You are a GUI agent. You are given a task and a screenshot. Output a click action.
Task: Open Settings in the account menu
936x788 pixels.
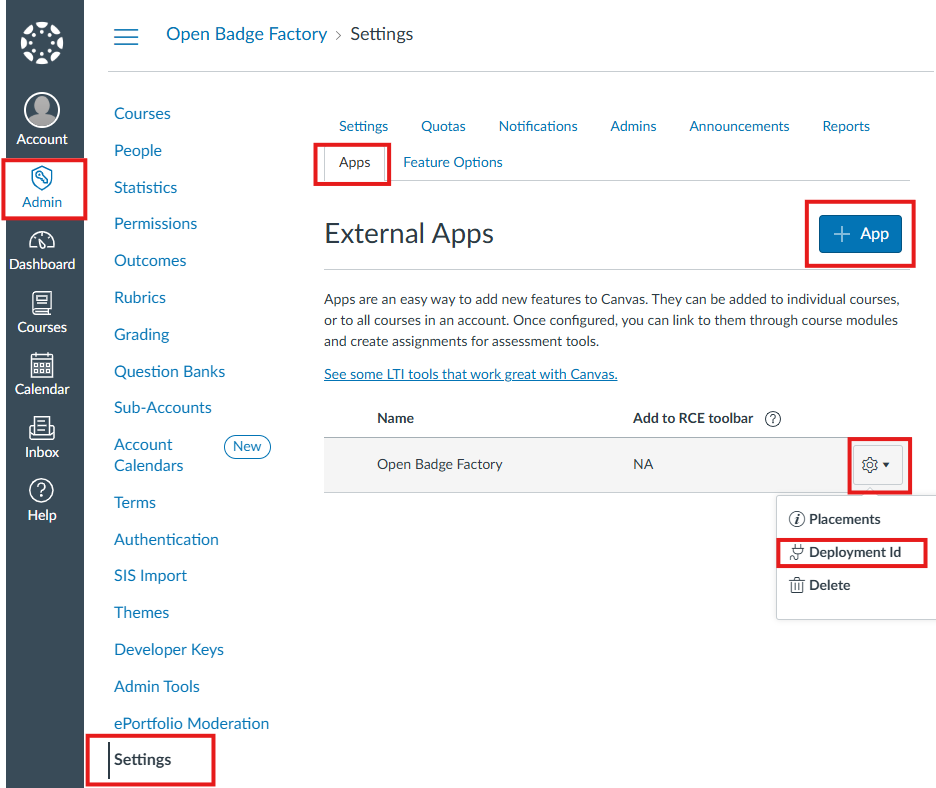click(x=142, y=760)
